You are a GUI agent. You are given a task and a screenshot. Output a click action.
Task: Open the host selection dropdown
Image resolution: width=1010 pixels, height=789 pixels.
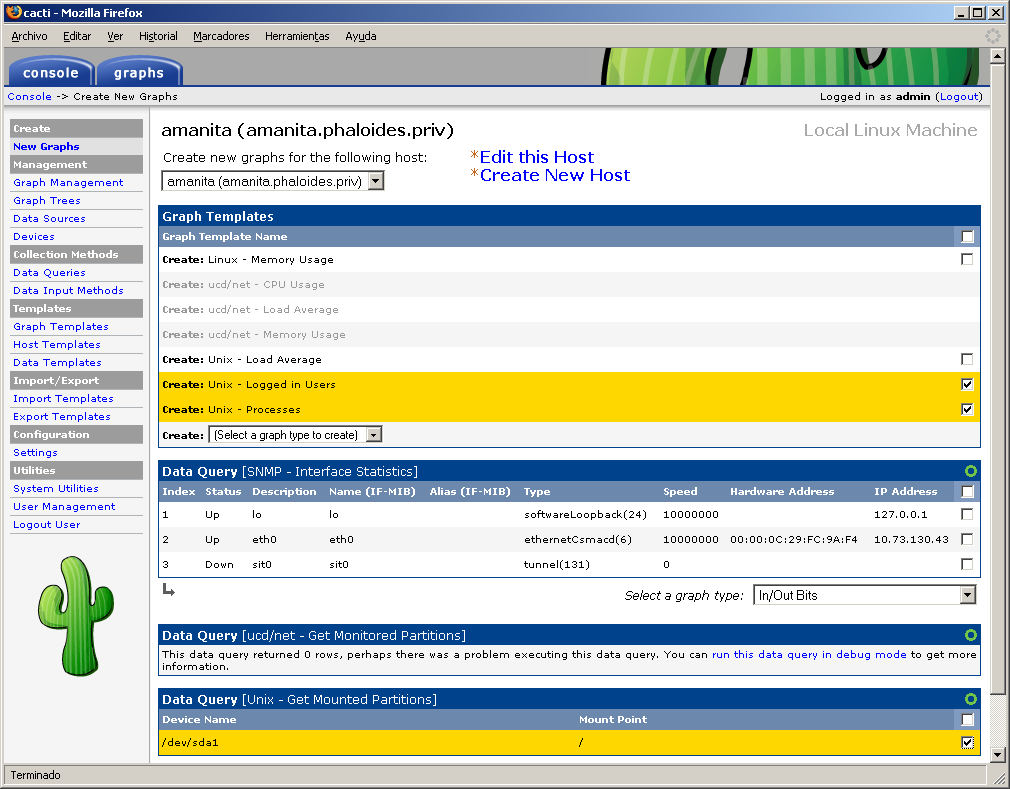coord(272,181)
